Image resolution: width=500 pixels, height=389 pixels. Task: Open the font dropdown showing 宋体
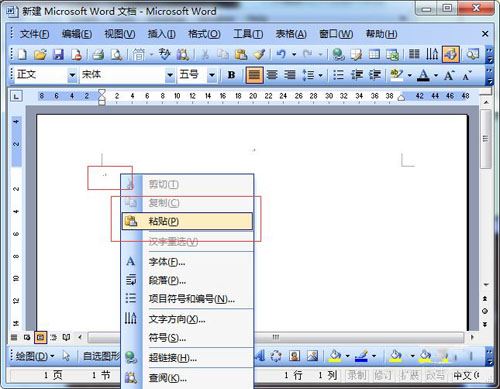point(170,75)
